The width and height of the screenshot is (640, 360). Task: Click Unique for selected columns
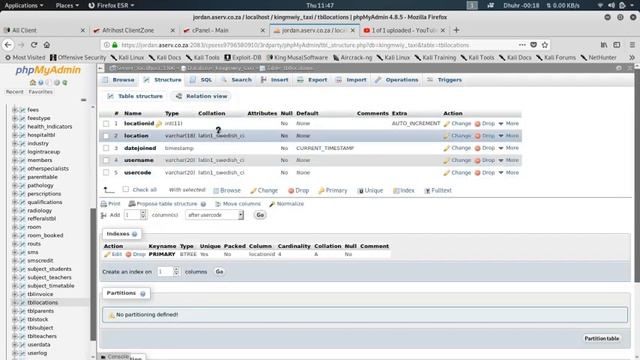click(371, 191)
